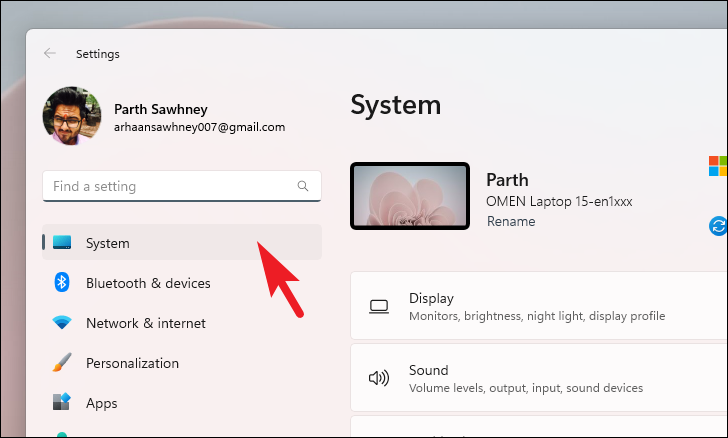Open Network & internet settings
The height and width of the screenshot is (438, 728).
[182, 323]
